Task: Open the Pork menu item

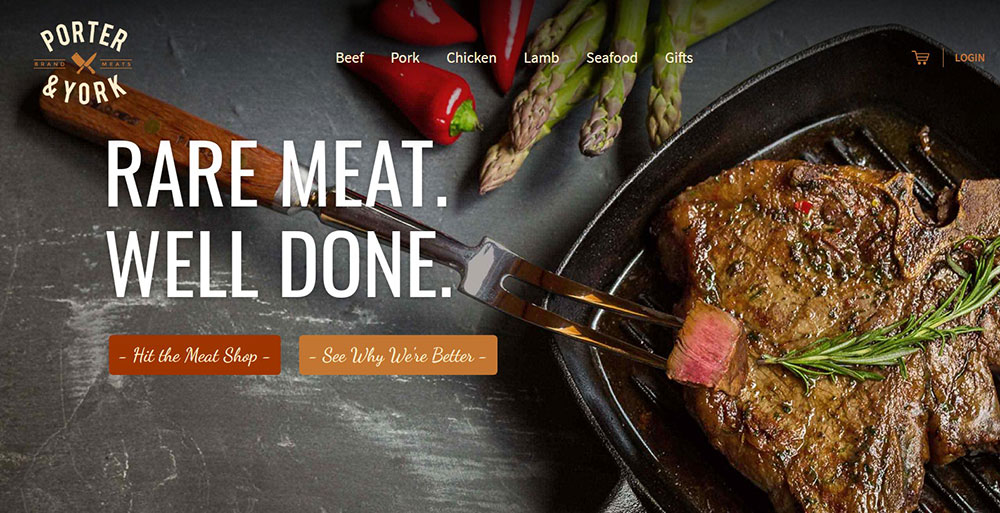Action: pyautogui.click(x=405, y=58)
